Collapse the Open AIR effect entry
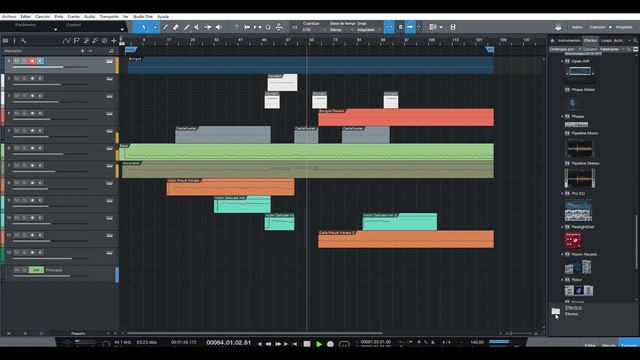Viewport: 640px width, 360px height. pyautogui.click(x=562, y=61)
